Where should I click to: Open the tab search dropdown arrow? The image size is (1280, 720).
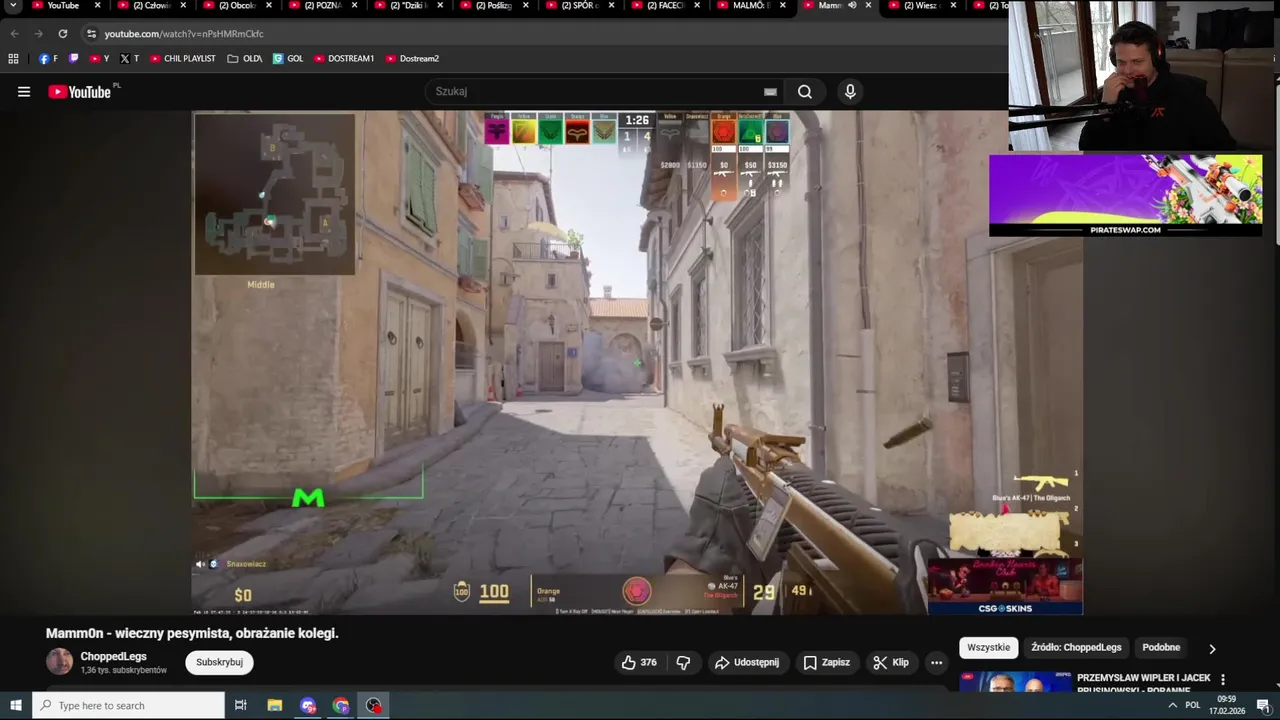click(x=14, y=6)
